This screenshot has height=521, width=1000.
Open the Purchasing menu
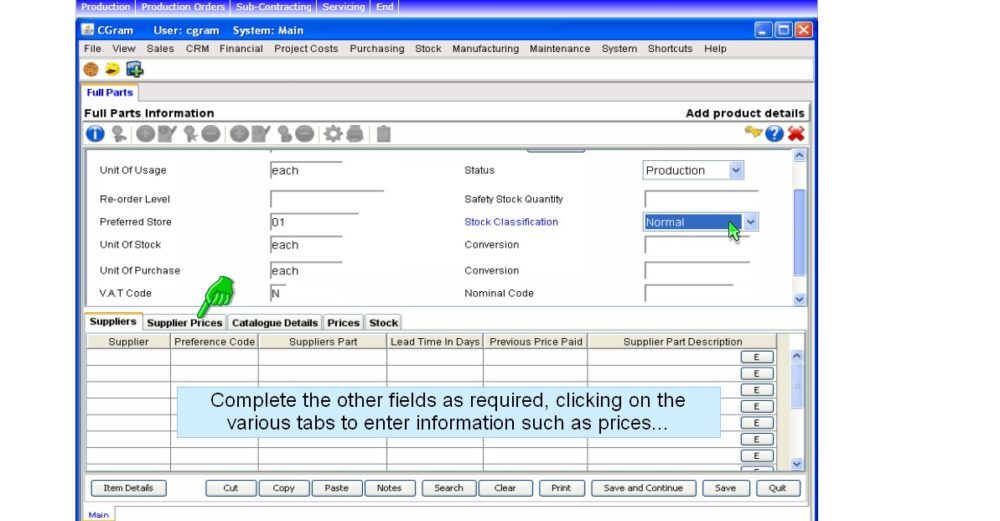pyautogui.click(x=377, y=48)
